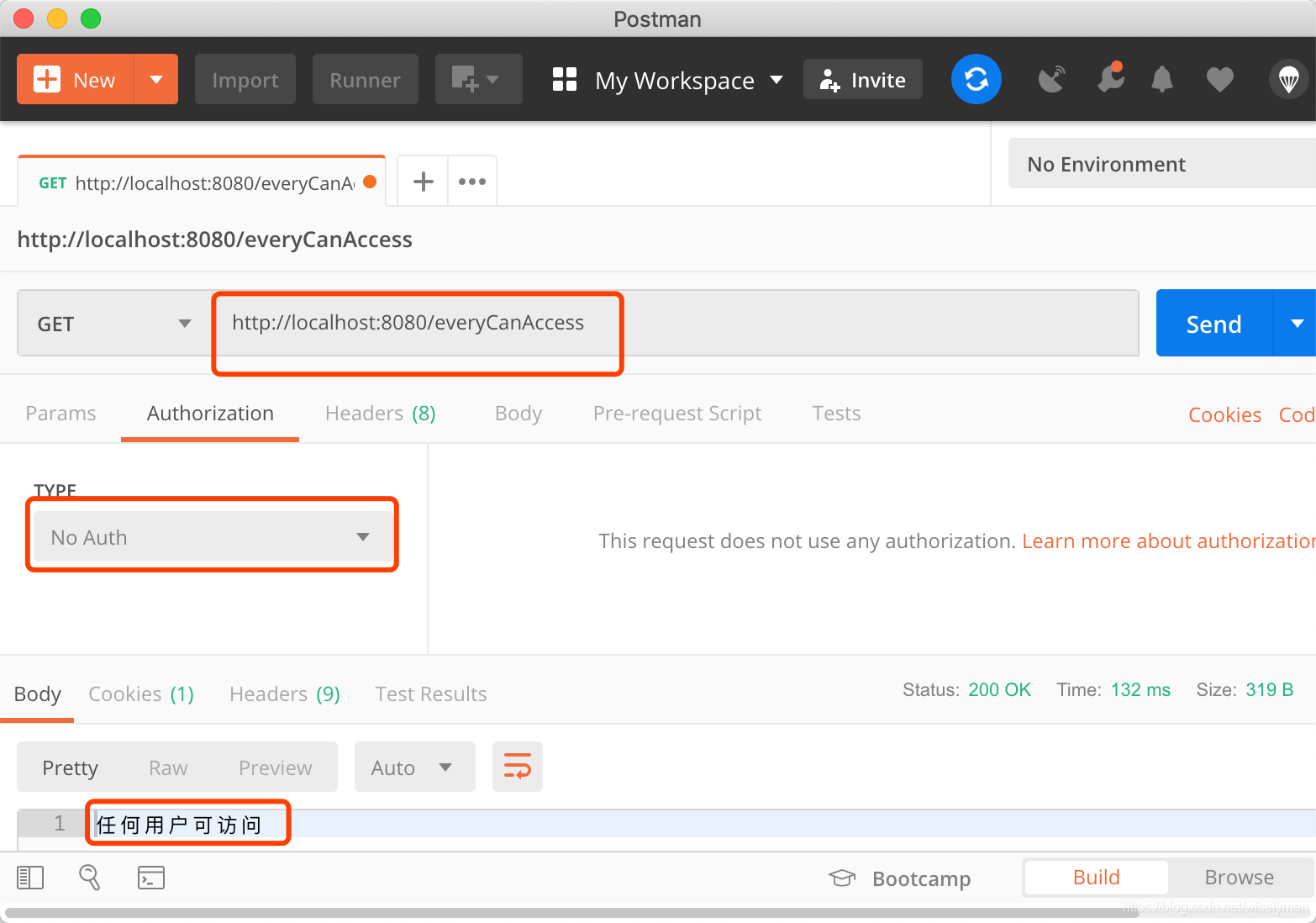The width and height of the screenshot is (1316, 923).
Task: Switch to the Authorization tab
Action: point(210,414)
